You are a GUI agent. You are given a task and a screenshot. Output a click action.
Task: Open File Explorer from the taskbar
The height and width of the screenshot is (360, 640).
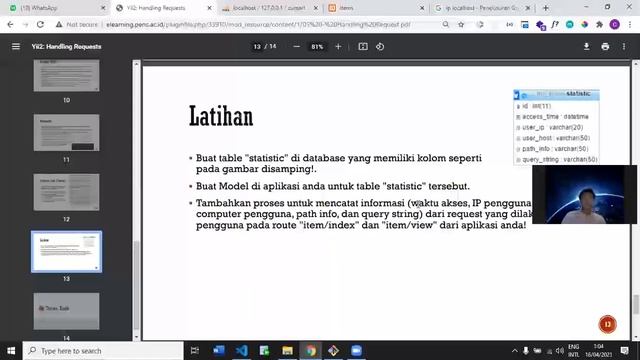(x=287, y=351)
